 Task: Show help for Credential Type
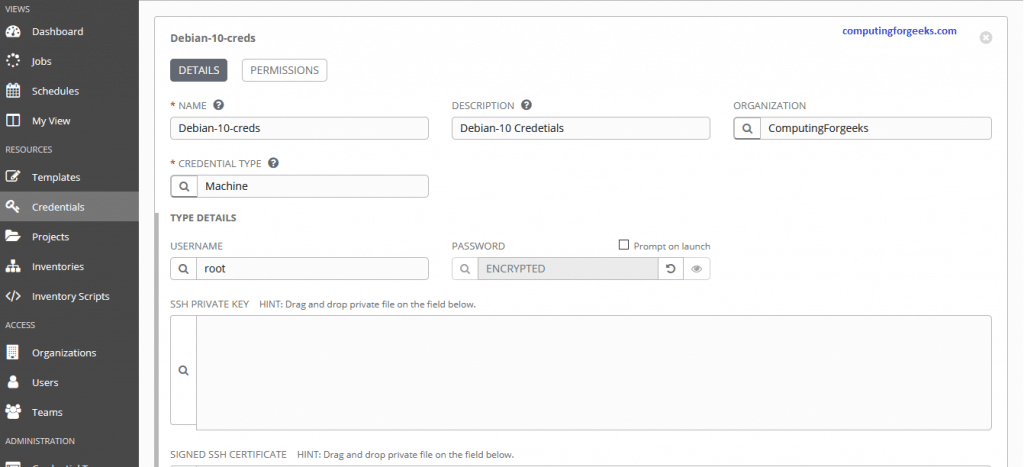point(274,163)
